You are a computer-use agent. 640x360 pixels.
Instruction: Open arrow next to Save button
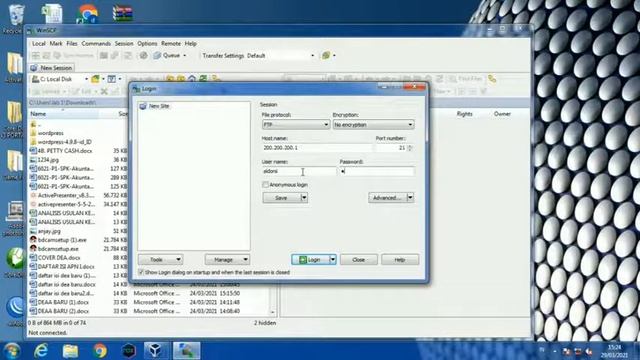(x=304, y=198)
